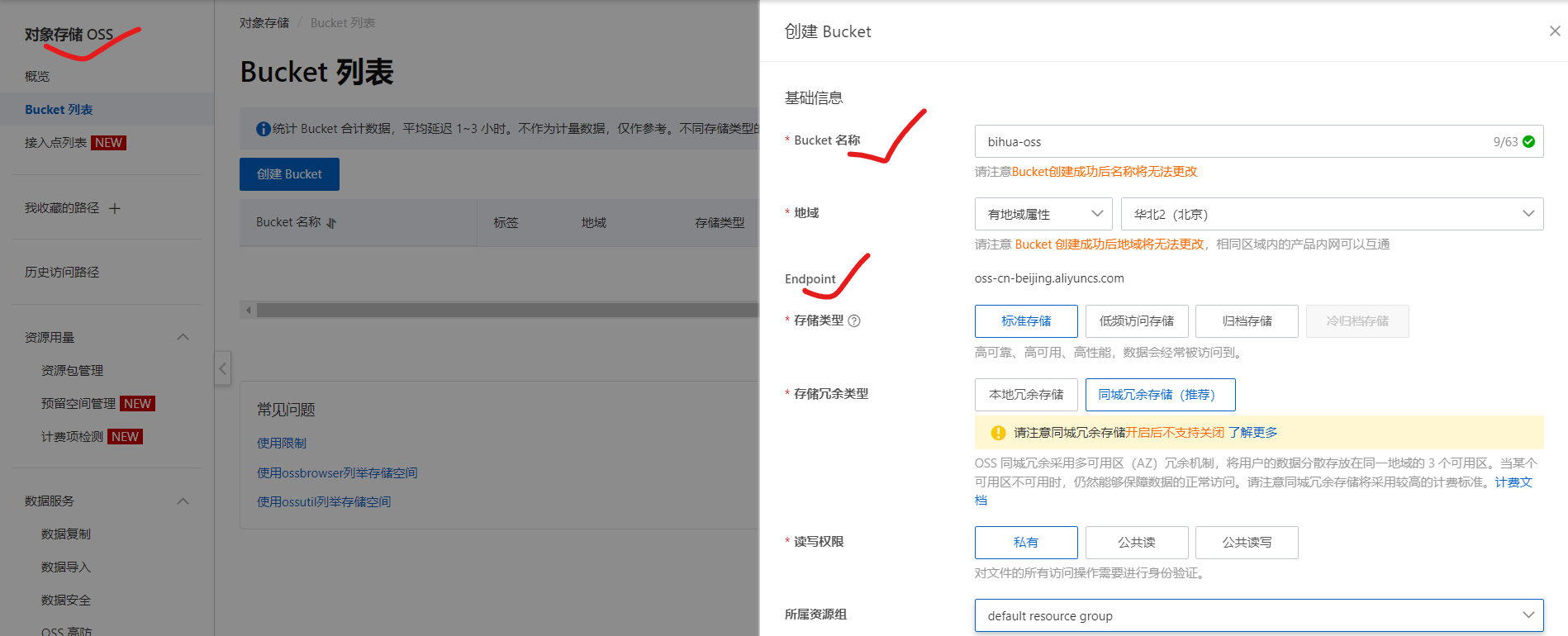Open the 有地域属性 region attribute dropdown
Screen dimensions: 1568x636
click(x=1043, y=214)
